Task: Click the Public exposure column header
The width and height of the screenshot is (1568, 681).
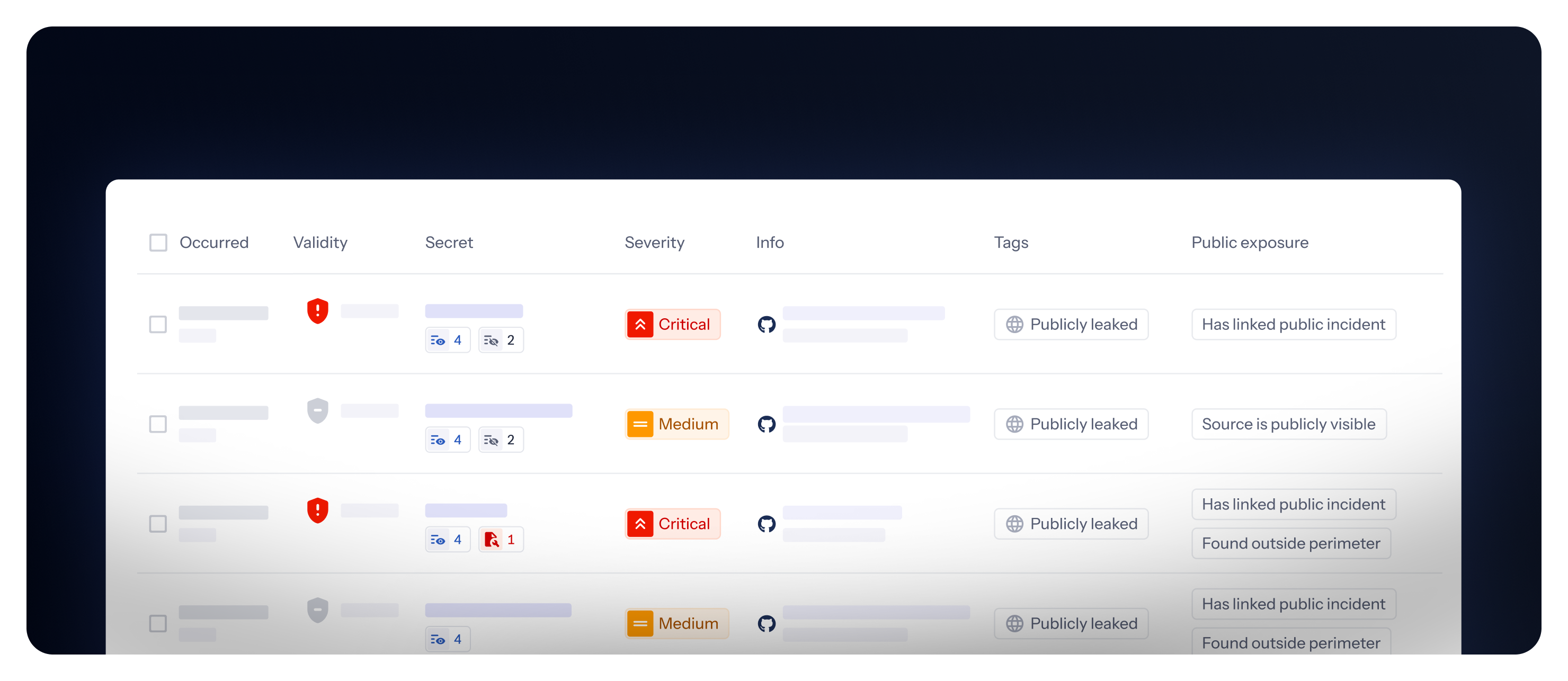Action: [x=1249, y=243]
